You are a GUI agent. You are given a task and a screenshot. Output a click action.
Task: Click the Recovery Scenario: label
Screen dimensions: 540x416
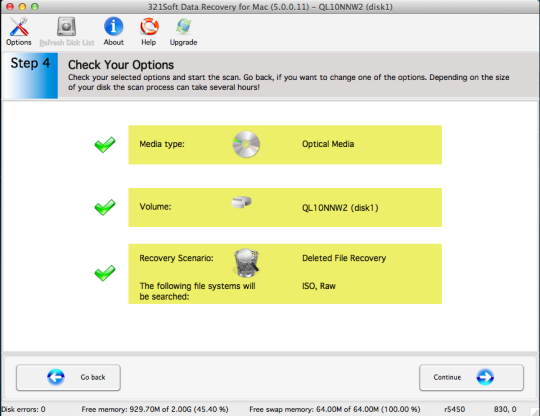tap(176, 258)
